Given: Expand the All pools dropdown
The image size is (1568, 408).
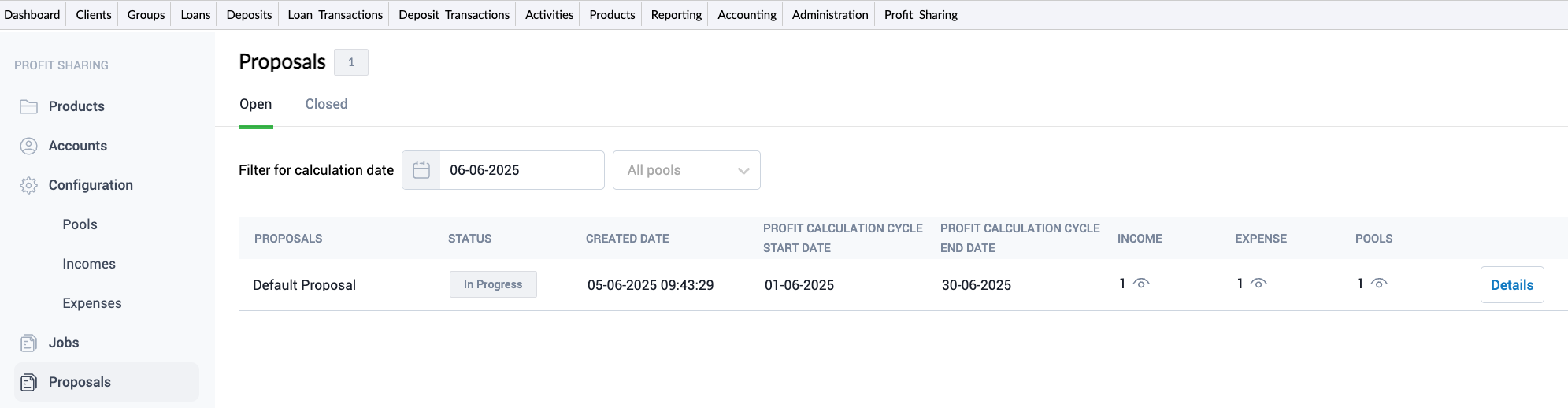Looking at the screenshot, I should (677, 170).
